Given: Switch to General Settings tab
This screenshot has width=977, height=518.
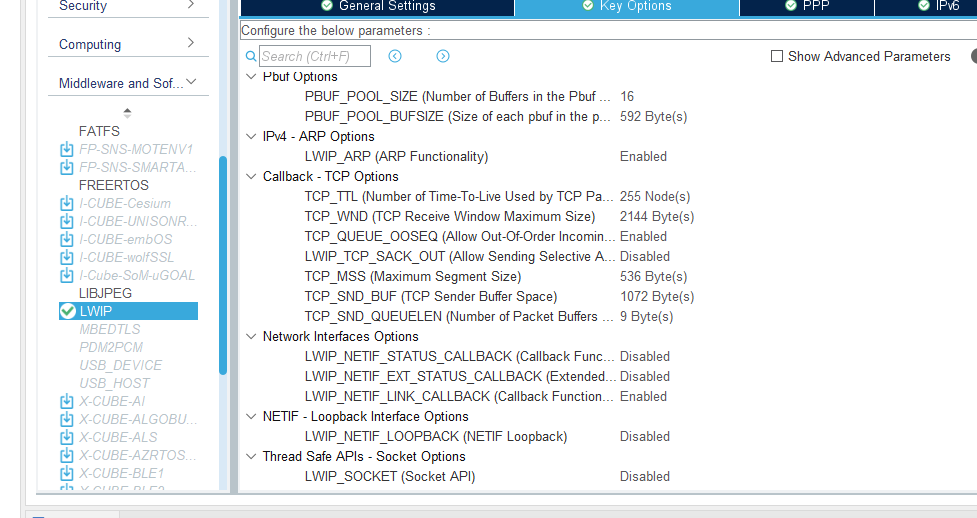Looking at the screenshot, I should pyautogui.click(x=378, y=6).
